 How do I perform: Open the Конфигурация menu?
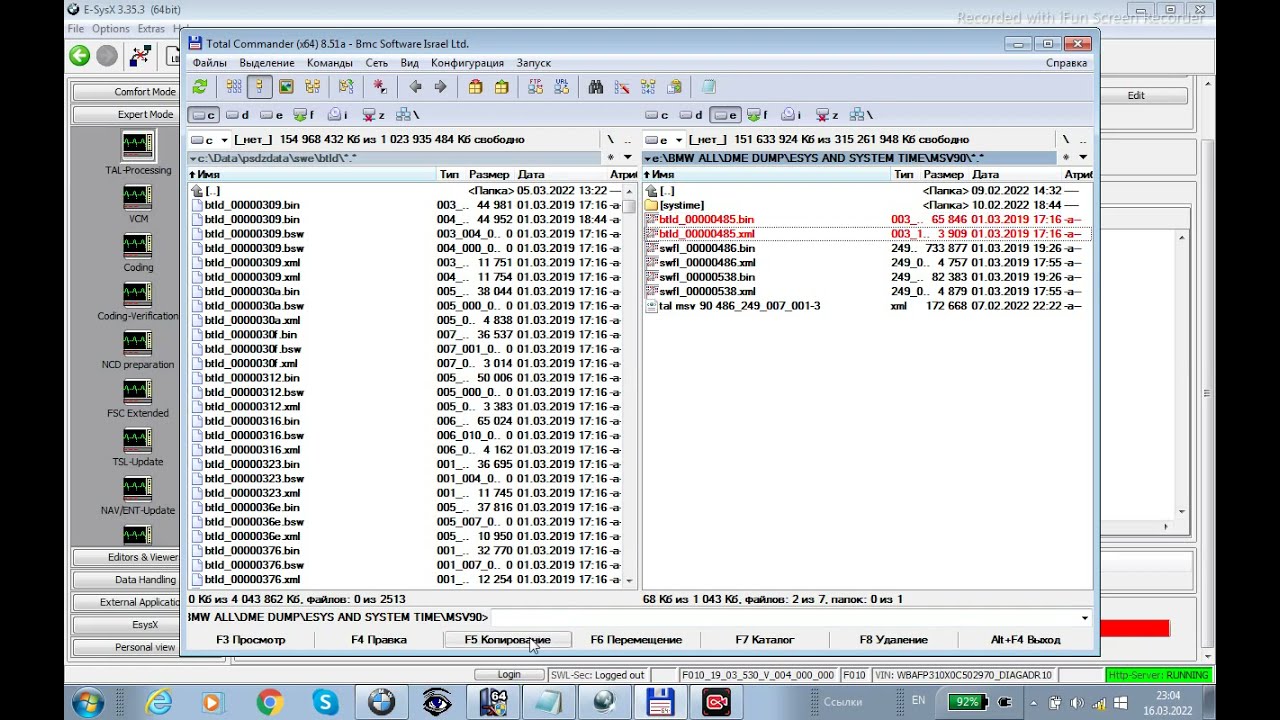click(467, 63)
